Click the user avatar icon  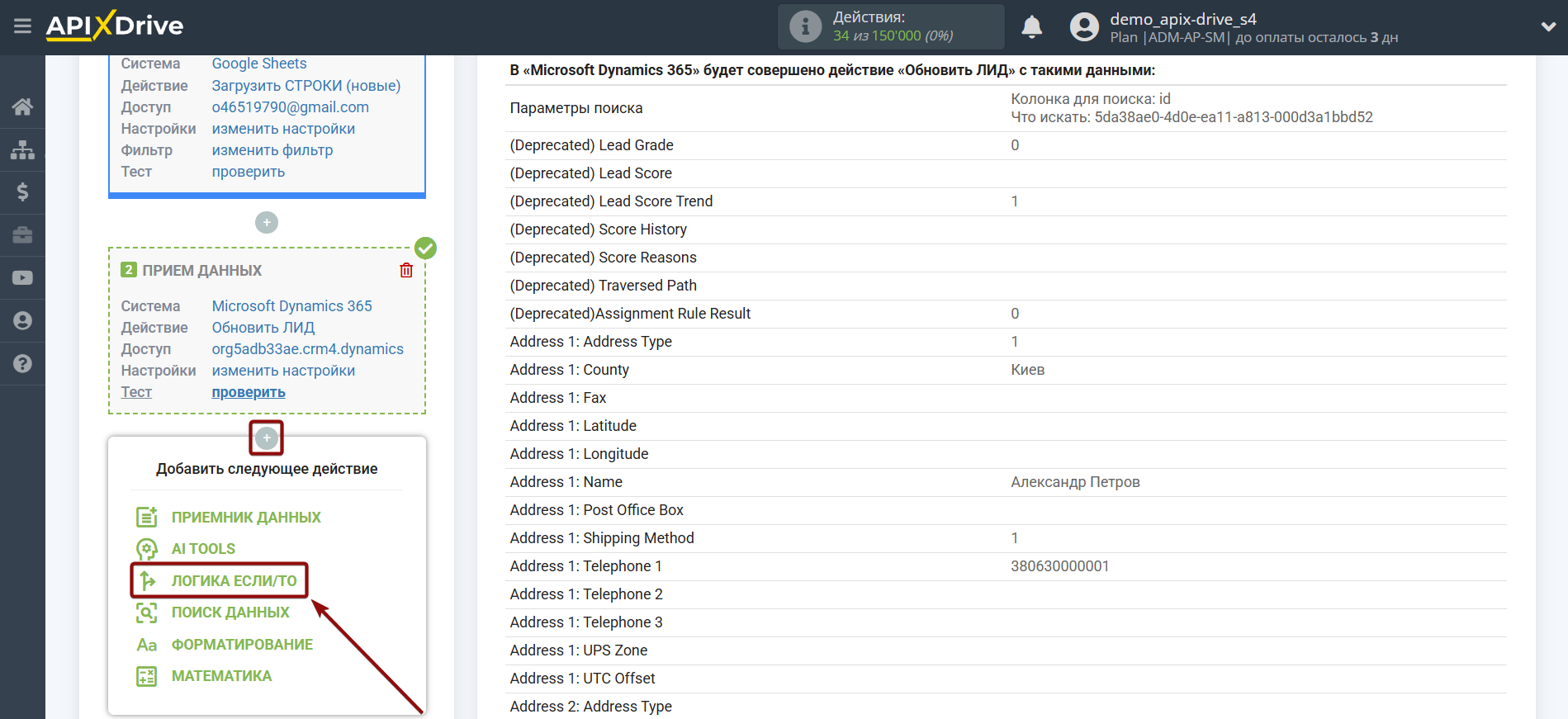pos(1084,27)
